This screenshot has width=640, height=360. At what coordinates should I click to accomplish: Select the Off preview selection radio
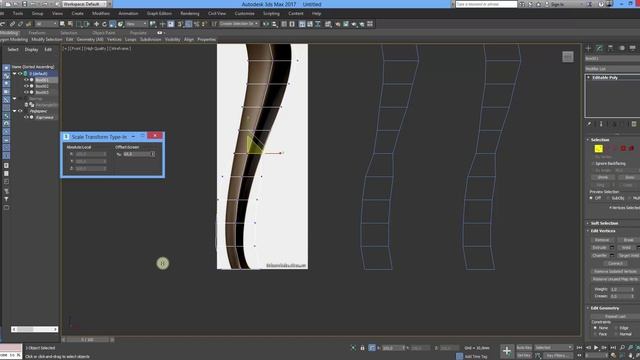click(x=591, y=198)
